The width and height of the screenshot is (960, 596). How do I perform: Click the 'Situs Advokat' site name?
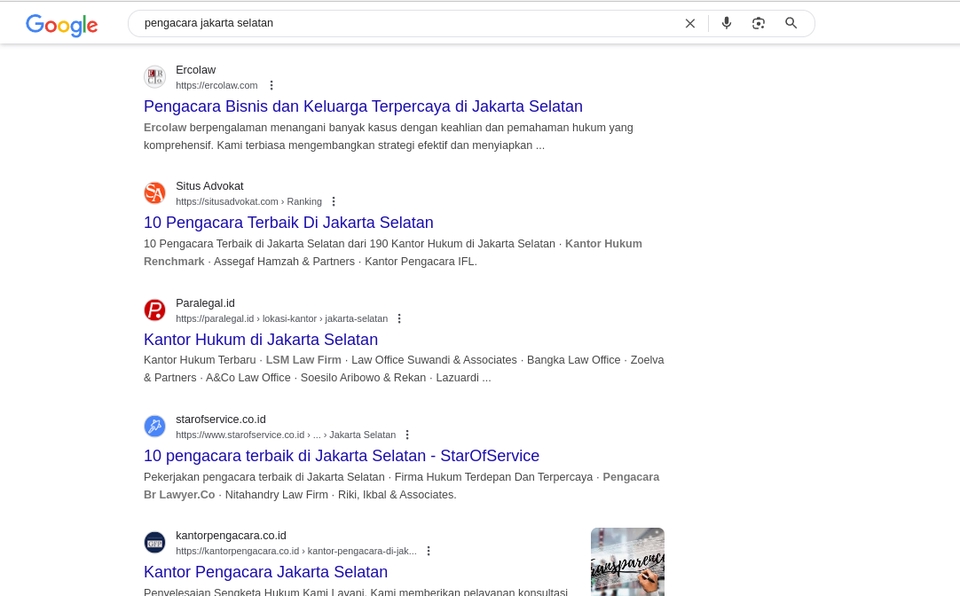tap(209, 186)
